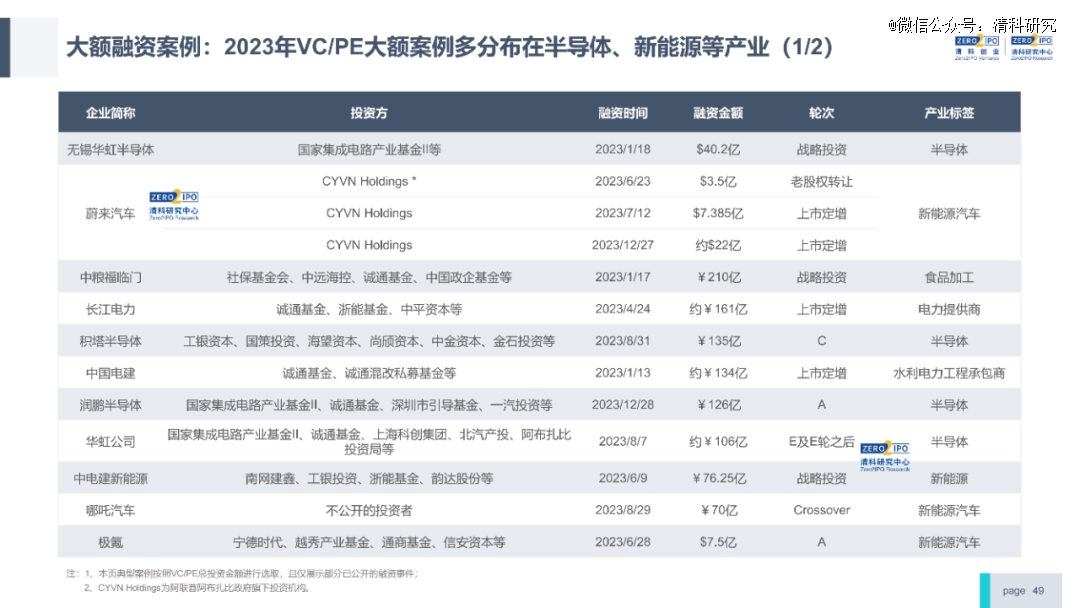Click the 企业简称 column header

pos(110,113)
